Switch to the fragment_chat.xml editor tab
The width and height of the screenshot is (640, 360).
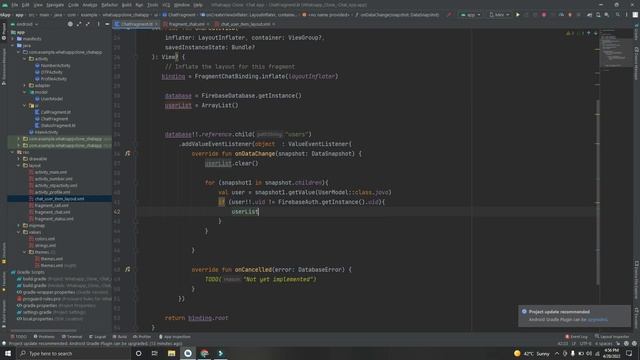(186, 24)
